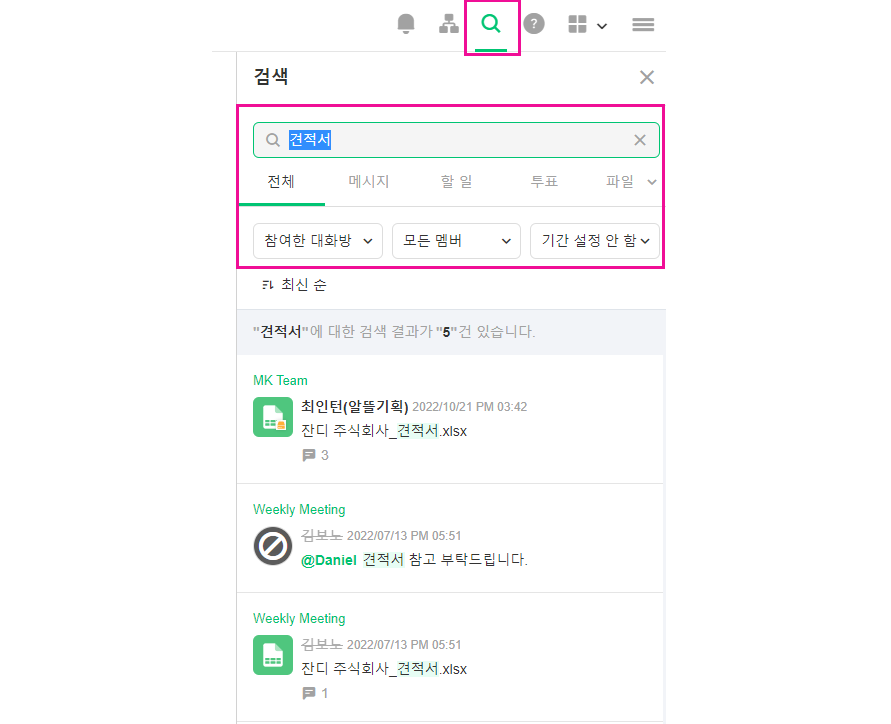Expand the 모든 멤버 dropdown

456,241
